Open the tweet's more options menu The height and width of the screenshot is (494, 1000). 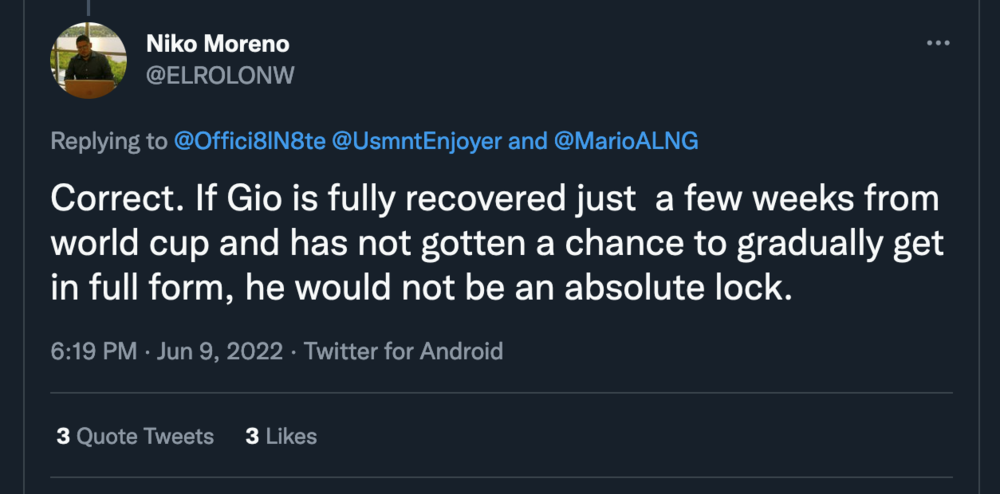pyautogui.click(x=937, y=44)
